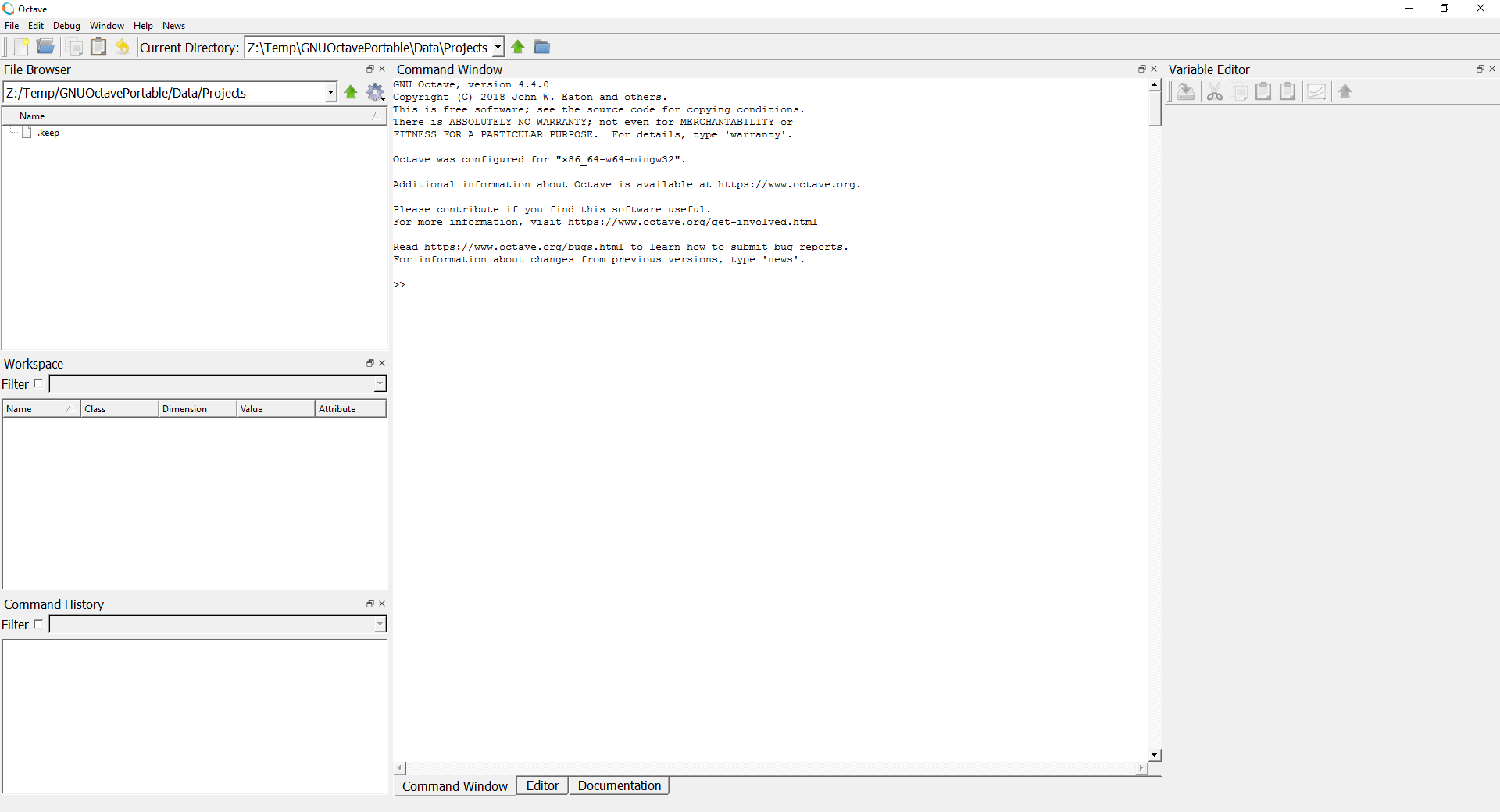Open the Current Directory dropdown list
The image size is (1500, 812).
tap(498, 47)
